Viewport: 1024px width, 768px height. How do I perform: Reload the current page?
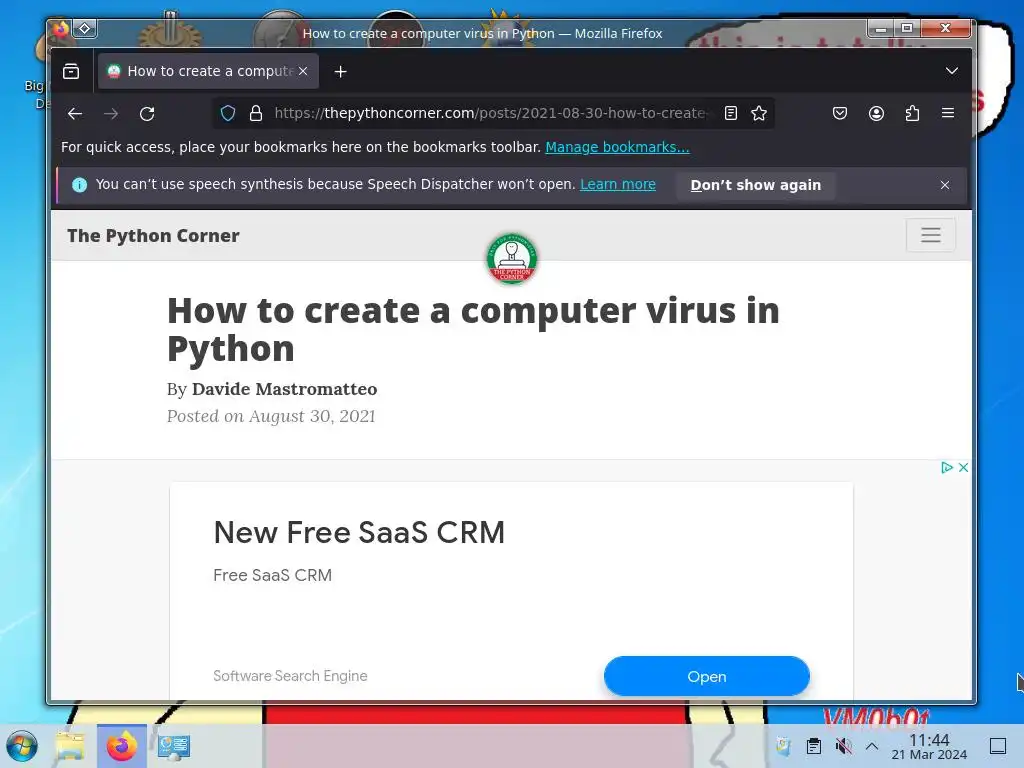pyautogui.click(x=147, y=114)
